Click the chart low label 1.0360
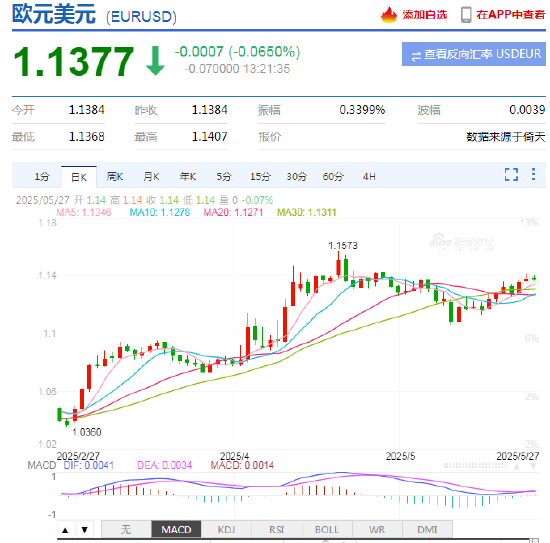The width and height of the screenshot is (550, 543). (87, 432)
